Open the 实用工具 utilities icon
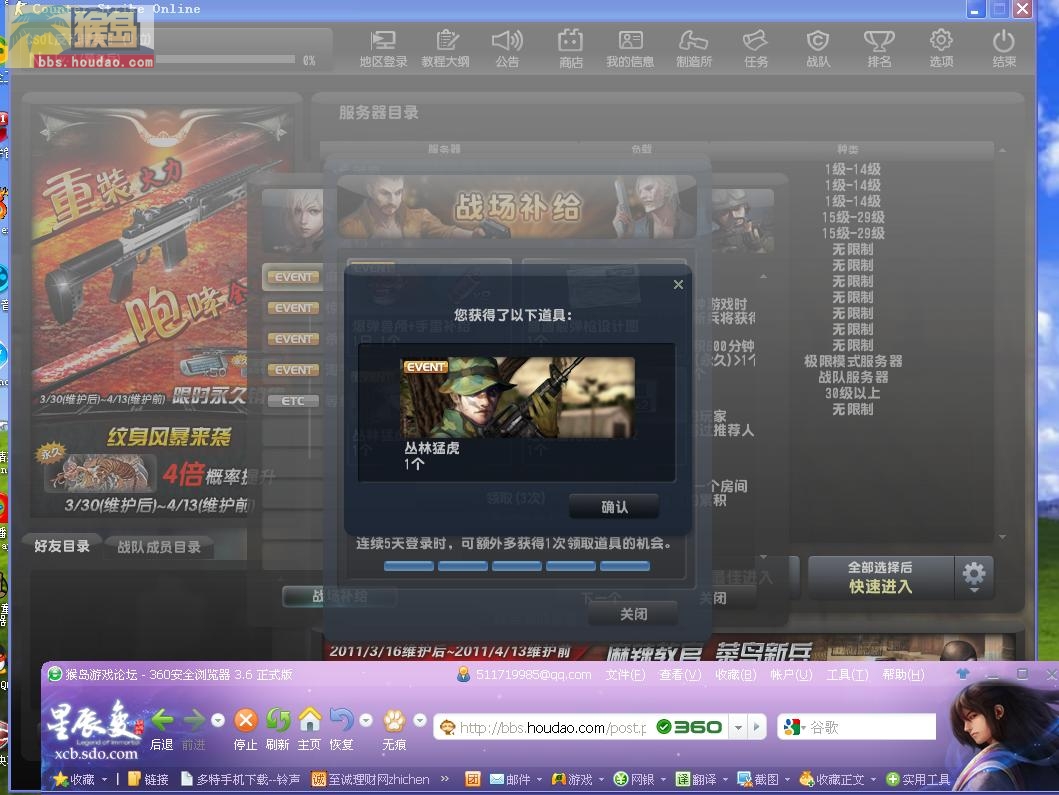This screenshot has height=795, width=1059. point(893,779)
